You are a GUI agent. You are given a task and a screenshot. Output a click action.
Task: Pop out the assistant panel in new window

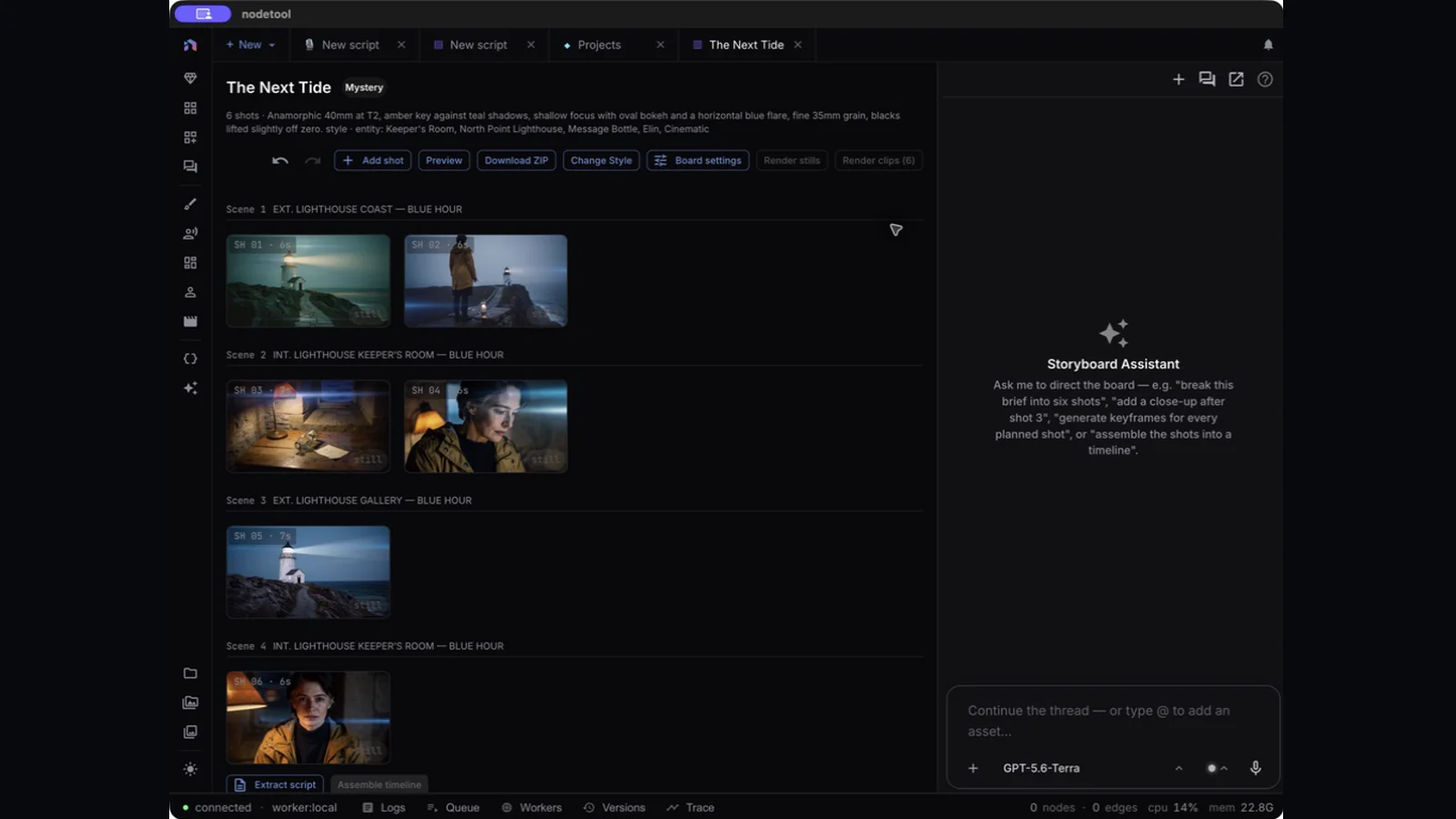[x=1236, y=79]
